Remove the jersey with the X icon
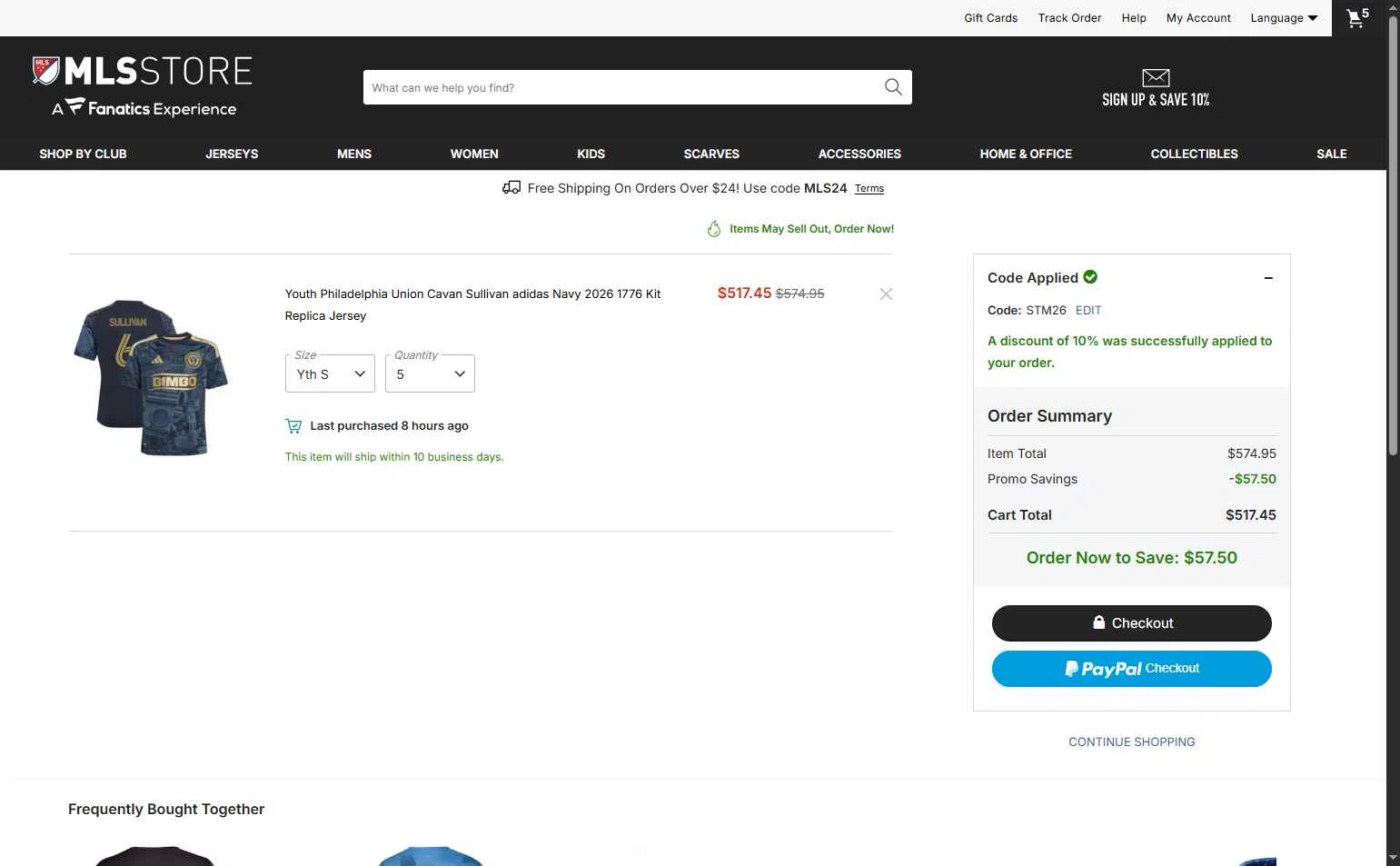The image size is (1400, 866). 886,294
